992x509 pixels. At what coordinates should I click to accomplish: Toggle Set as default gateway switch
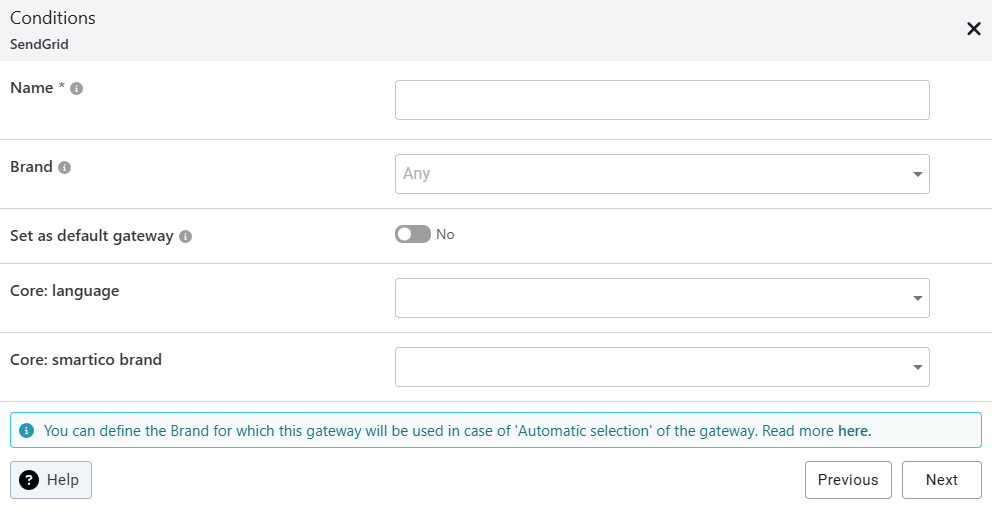point(412,234)
